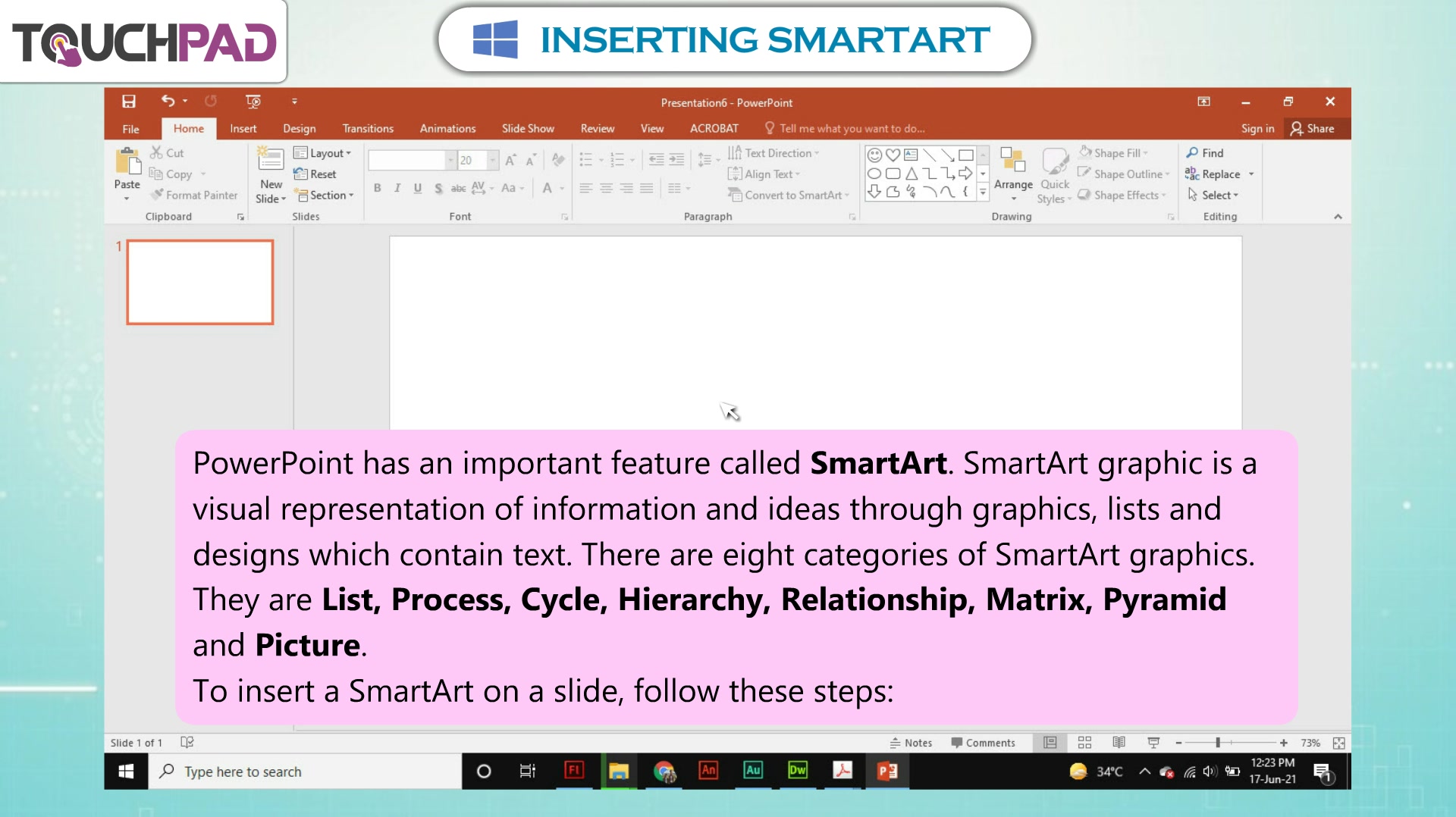Select Format Painter

[x=194, y=196]
